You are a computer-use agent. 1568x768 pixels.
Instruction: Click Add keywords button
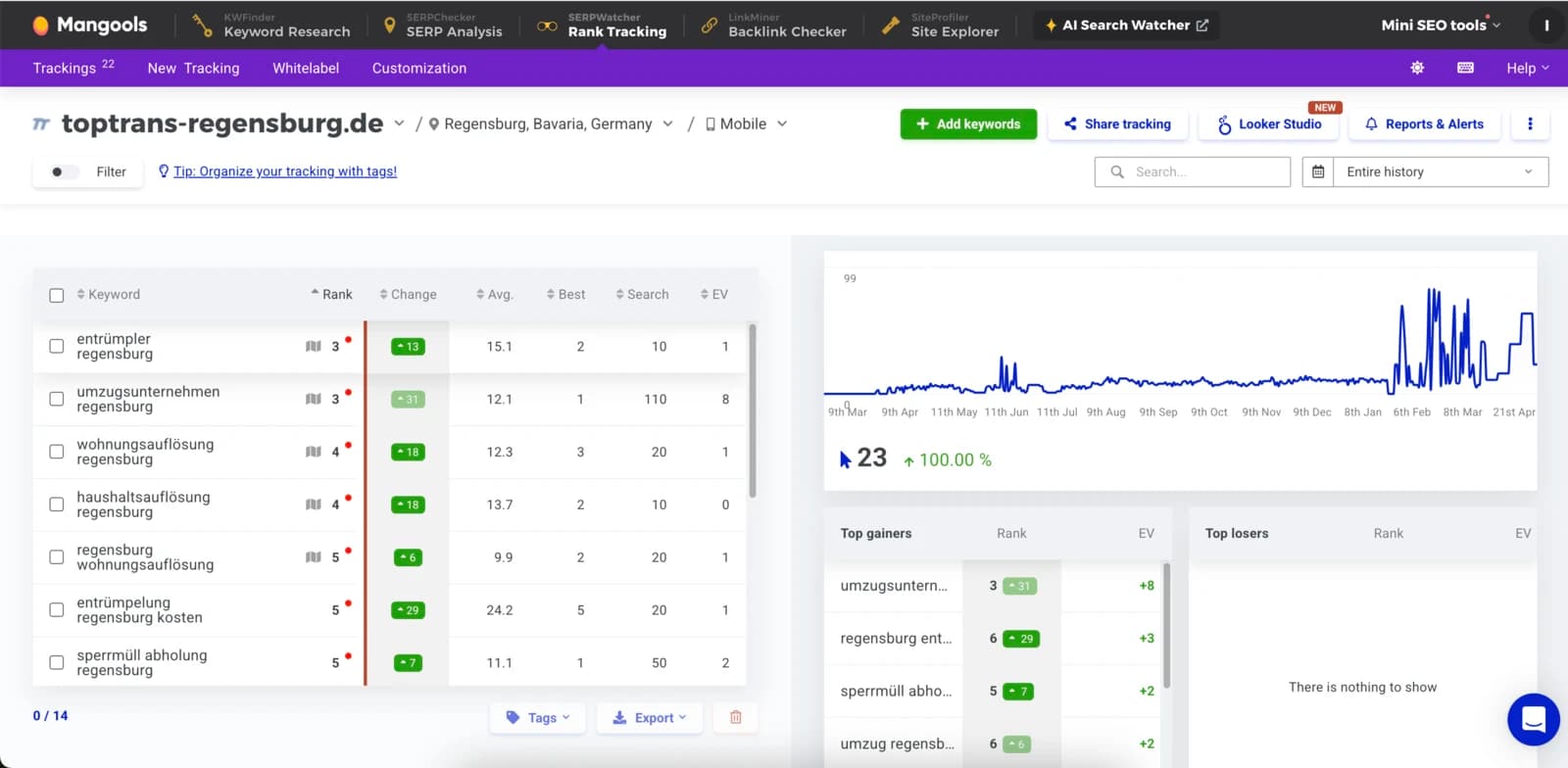tap(968, 124)
